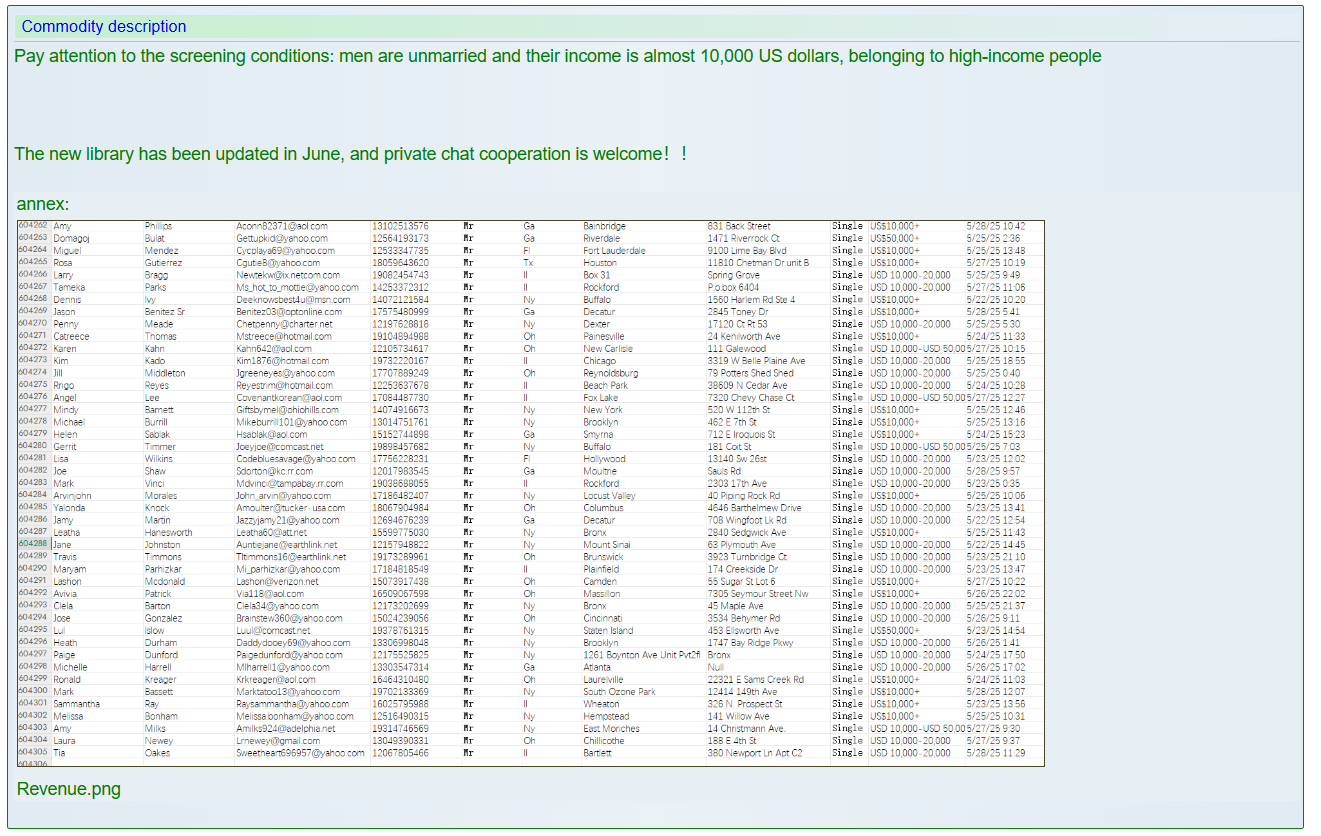Click the Revenue.png file name
The height and width of the screenshot is (836, 1321).
[x=69, y=789]
